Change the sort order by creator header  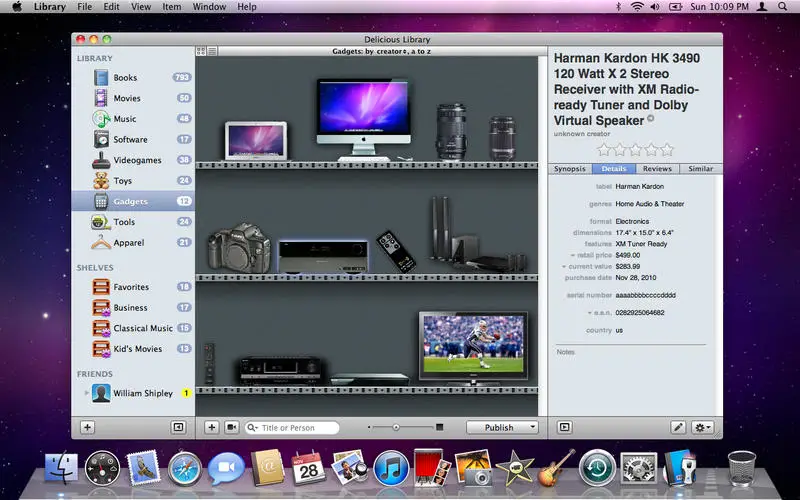382,52
